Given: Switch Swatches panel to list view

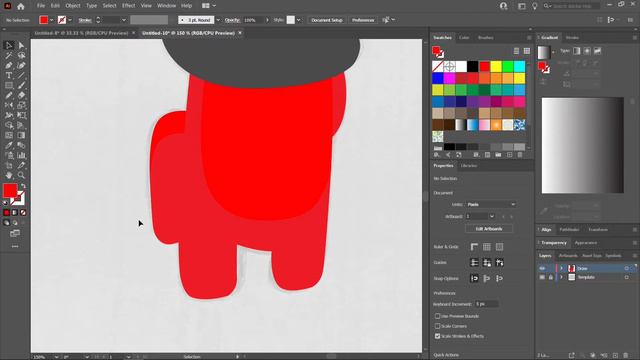Looking at the screenshot, I should pyautogui.click(x=516, y=51).
